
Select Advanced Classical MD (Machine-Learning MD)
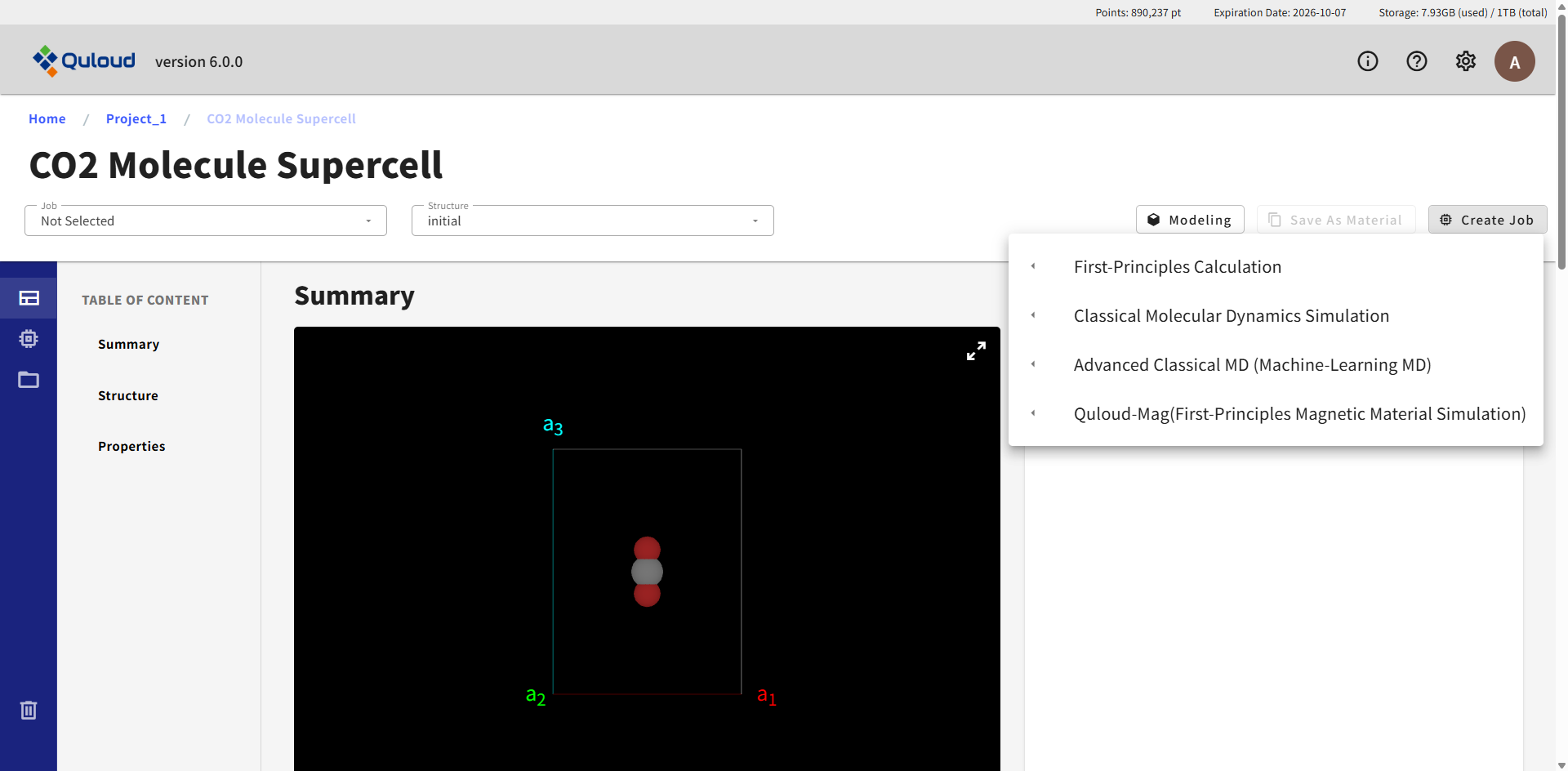1252,365
